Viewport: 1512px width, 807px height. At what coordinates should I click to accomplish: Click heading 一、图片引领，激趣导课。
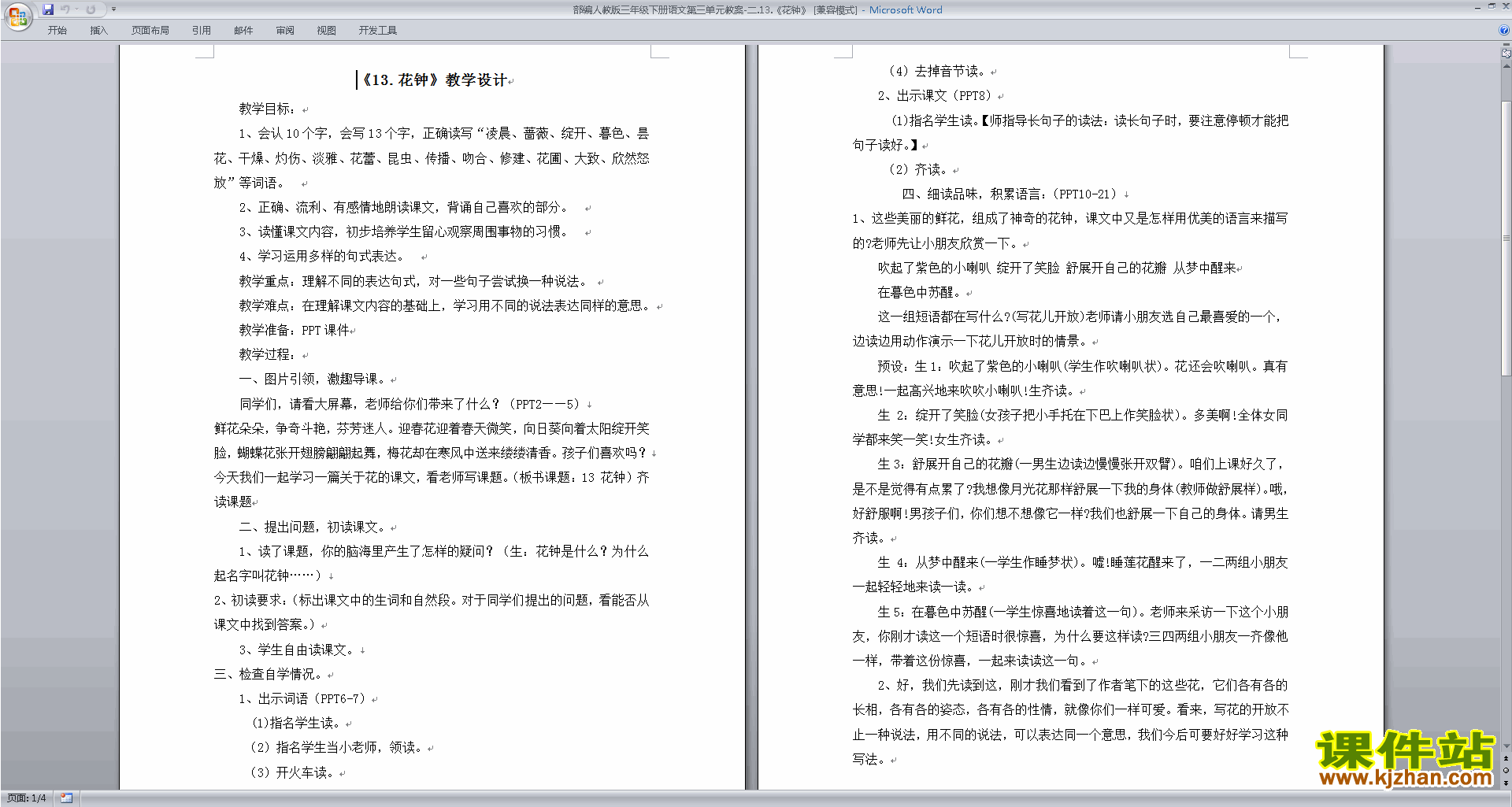[313, 379]
